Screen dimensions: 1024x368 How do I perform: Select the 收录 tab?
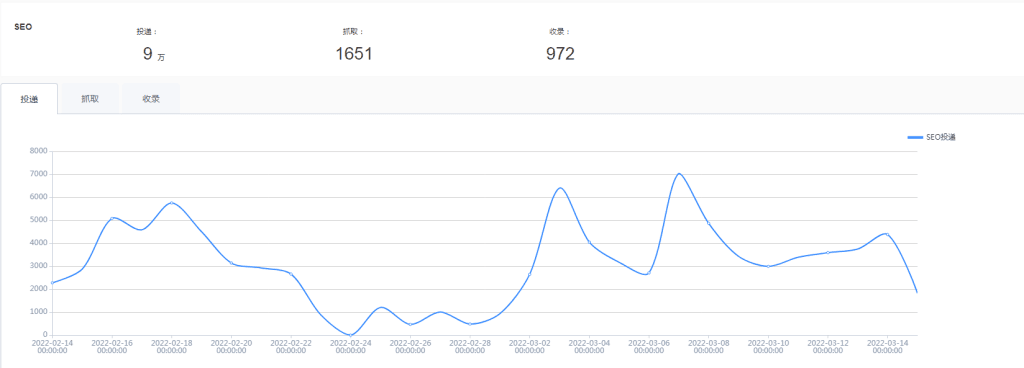[x=152, y=99]
